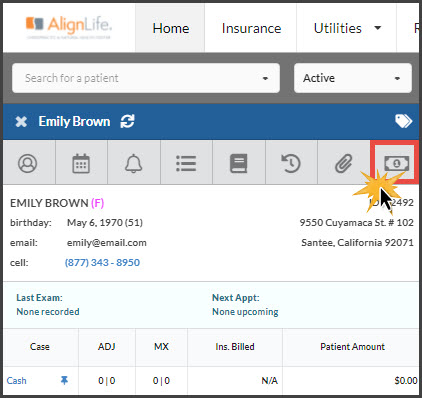Click the Ins. Billed column header

pyautogui.click(x=235, y=347)
